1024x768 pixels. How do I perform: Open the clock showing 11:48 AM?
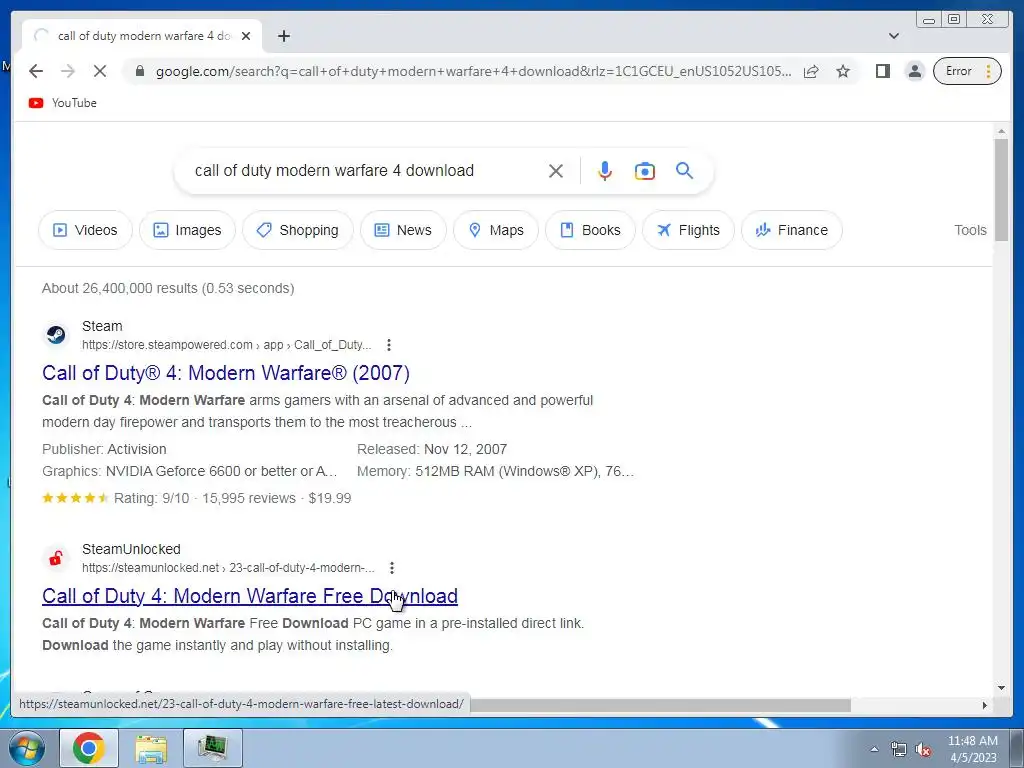[x=972, y=749]
